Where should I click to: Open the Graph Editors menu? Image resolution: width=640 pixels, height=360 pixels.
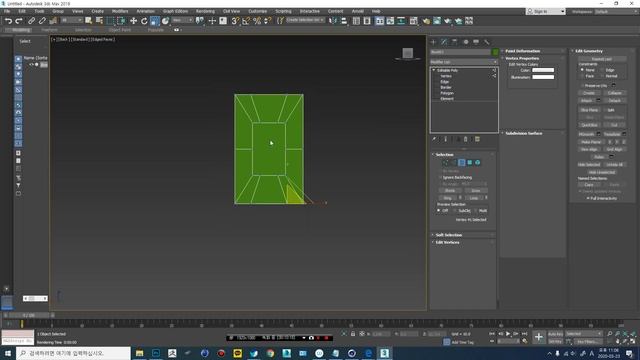point(175,11)
